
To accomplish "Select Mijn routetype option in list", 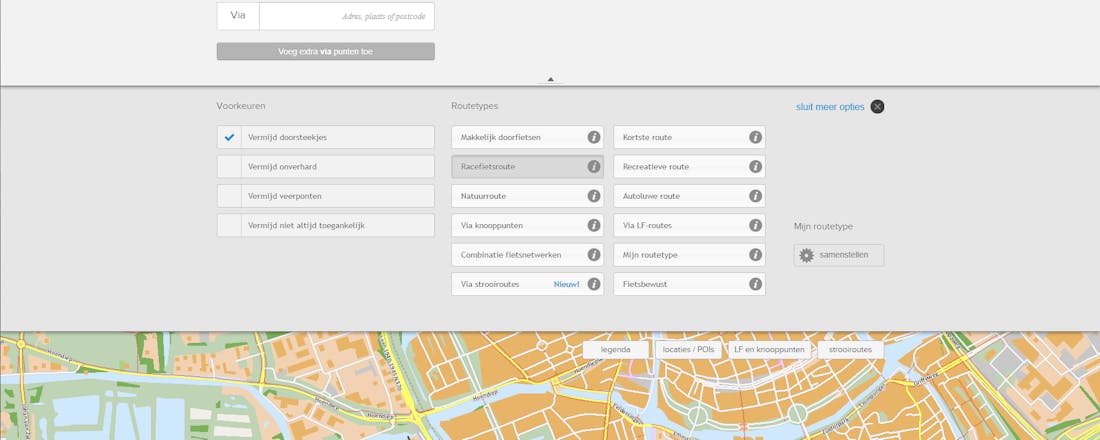I will tap(689, 255).
